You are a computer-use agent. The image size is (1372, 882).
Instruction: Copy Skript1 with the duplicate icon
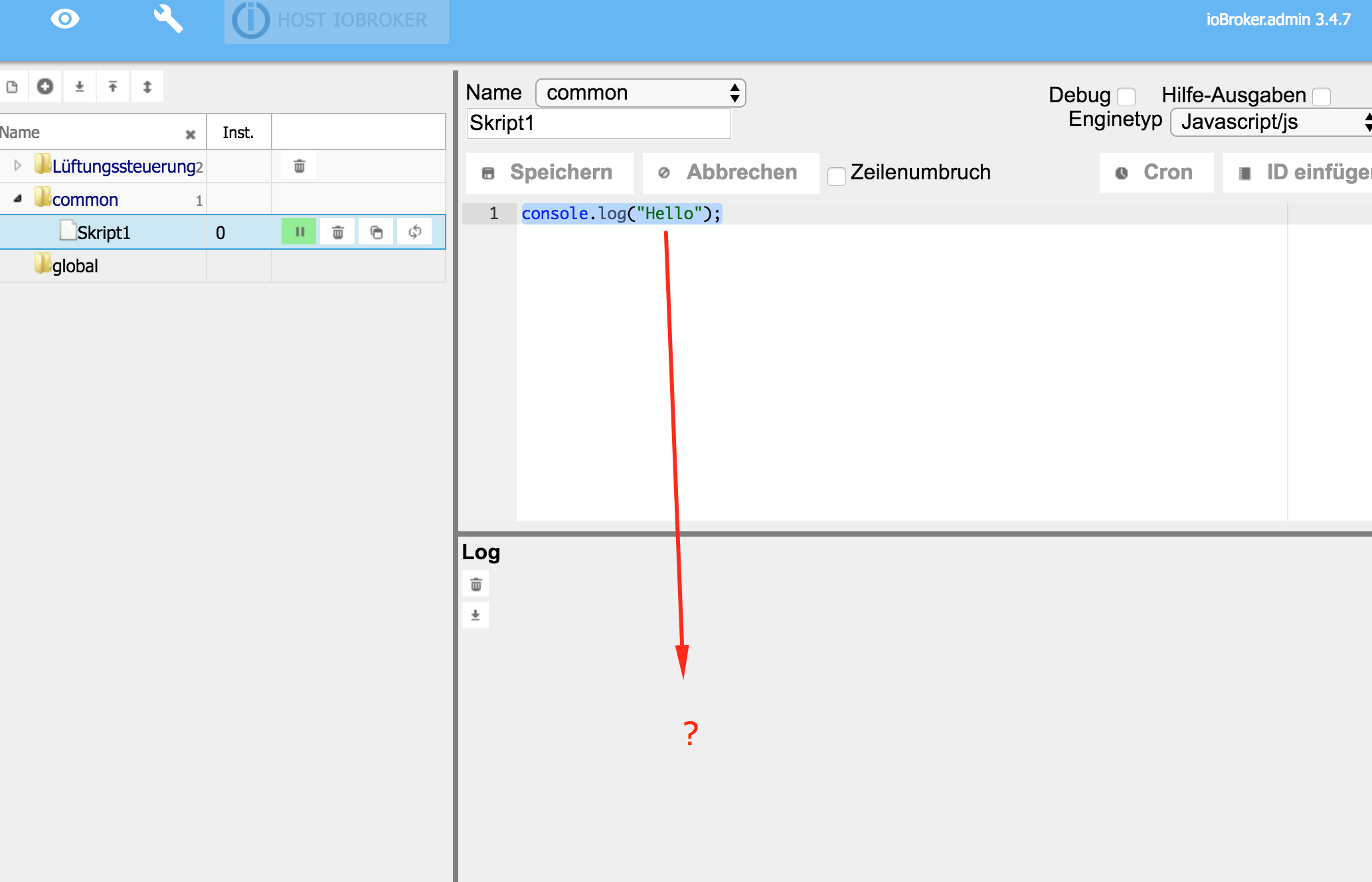377,232
